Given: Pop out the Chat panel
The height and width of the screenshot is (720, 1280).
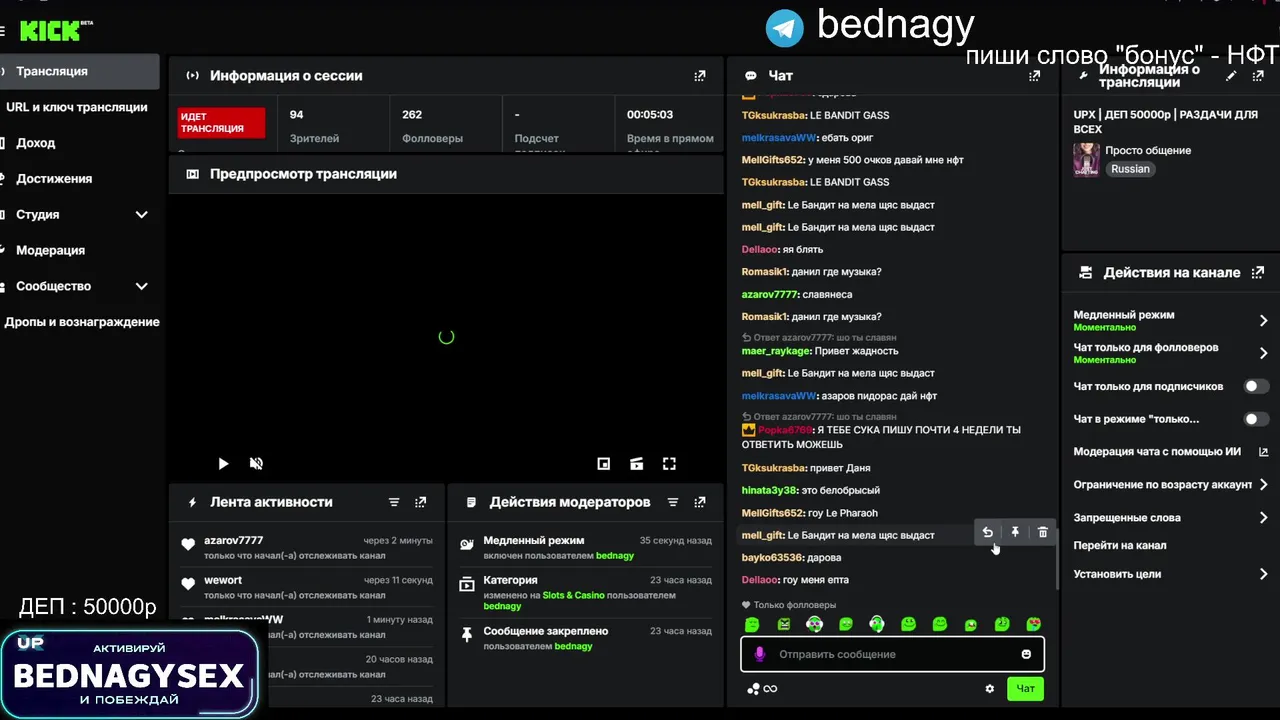Looking at the screenshot, I should click(1035, 76).
